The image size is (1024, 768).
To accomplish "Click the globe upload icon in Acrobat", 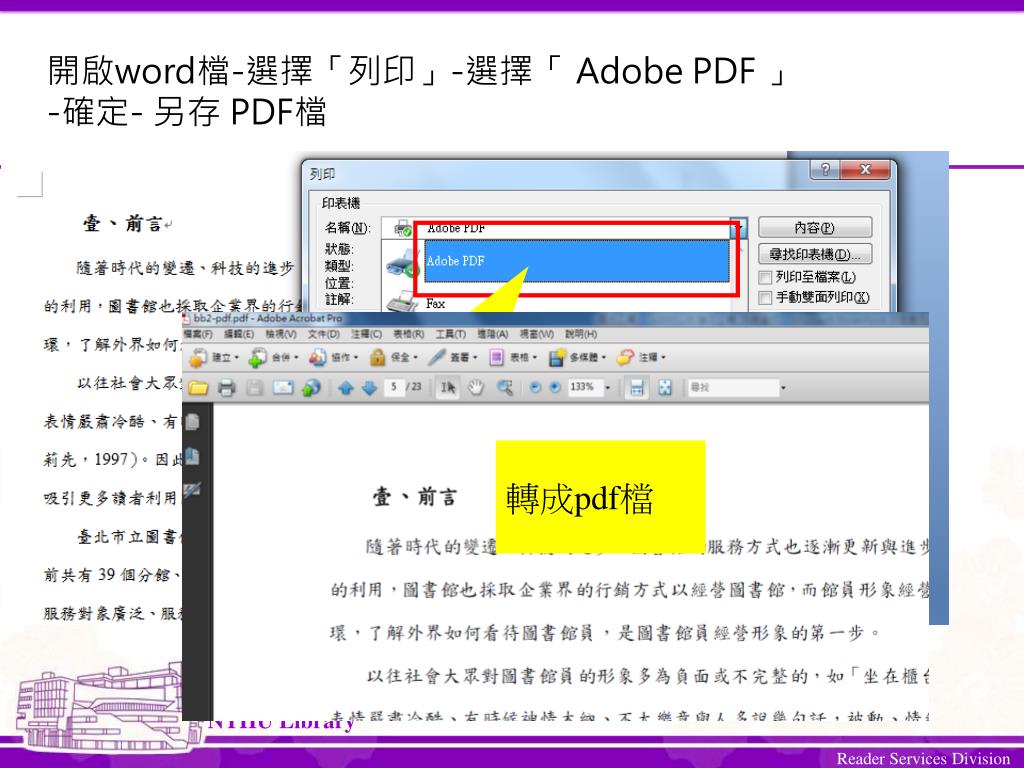I will (311, 387).
